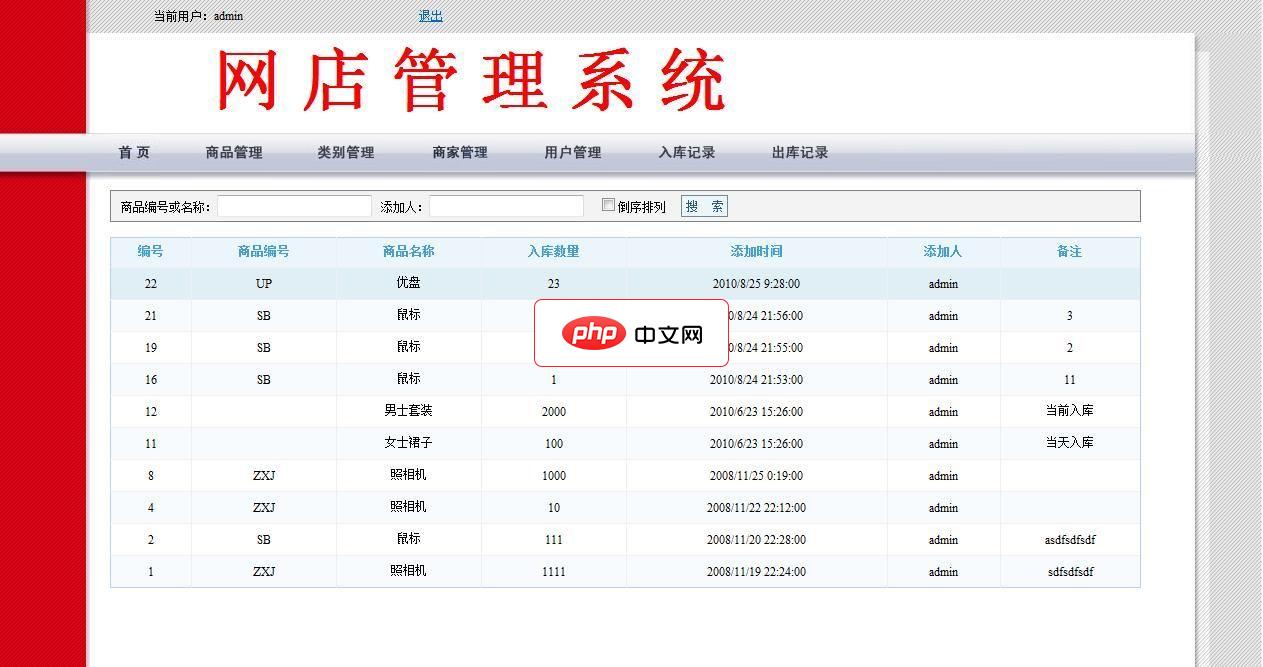This screenshot has height=667, width=1263.
Task: Click the 添加时间 column header
Action: coord(756,251)
